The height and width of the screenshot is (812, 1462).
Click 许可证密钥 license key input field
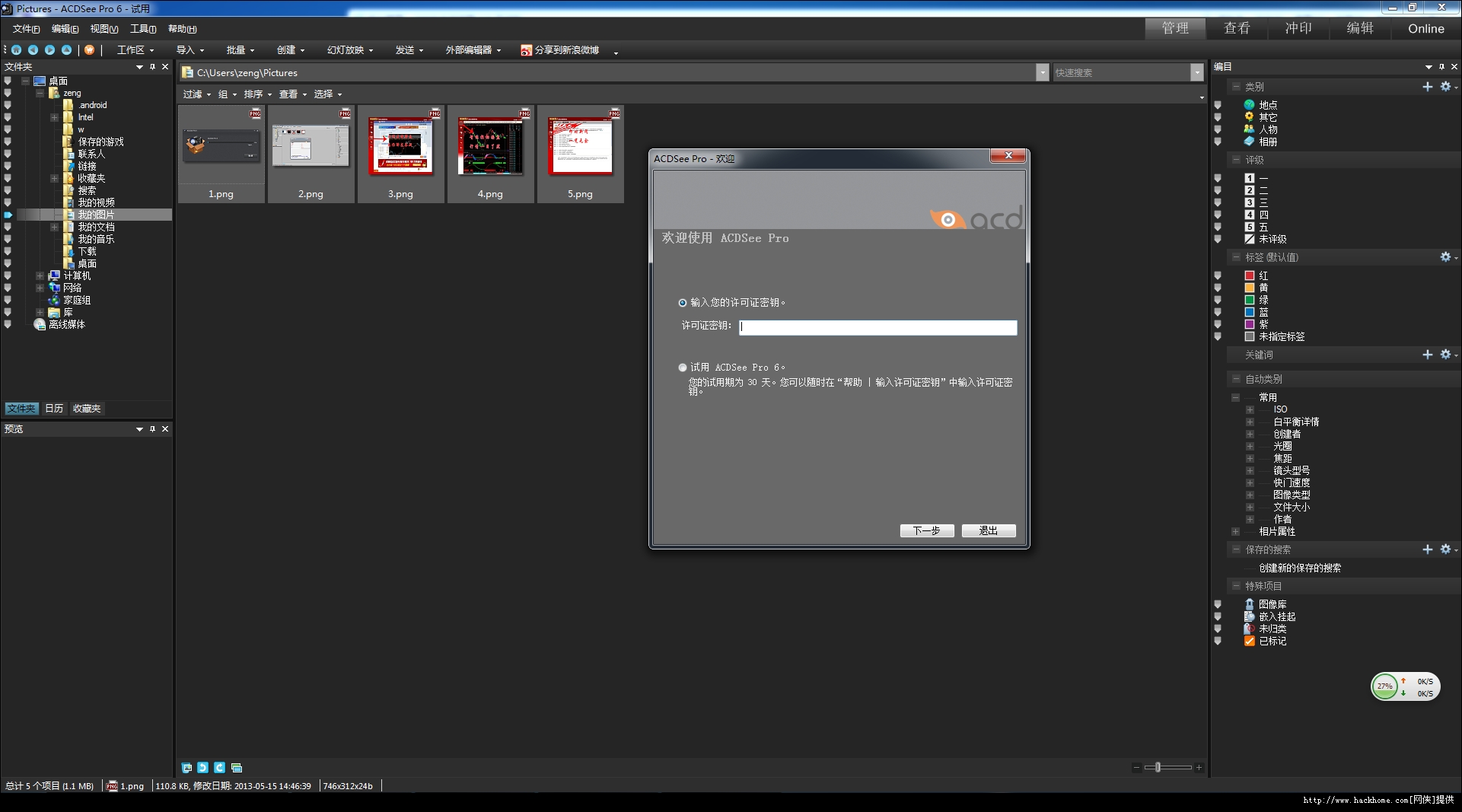pyautogui.click(x=878, y=327)
